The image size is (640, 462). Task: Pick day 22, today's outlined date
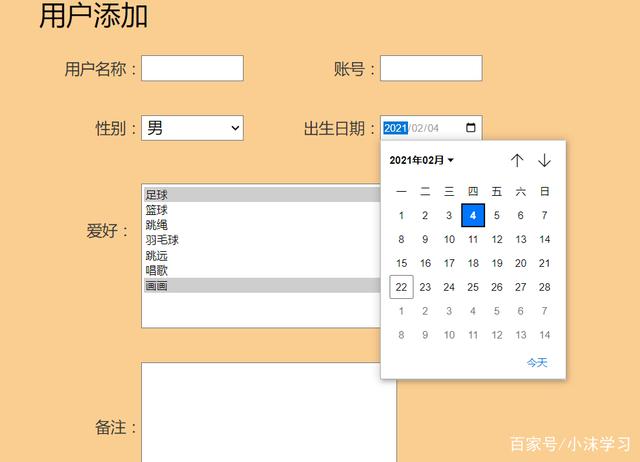point(401,287)
